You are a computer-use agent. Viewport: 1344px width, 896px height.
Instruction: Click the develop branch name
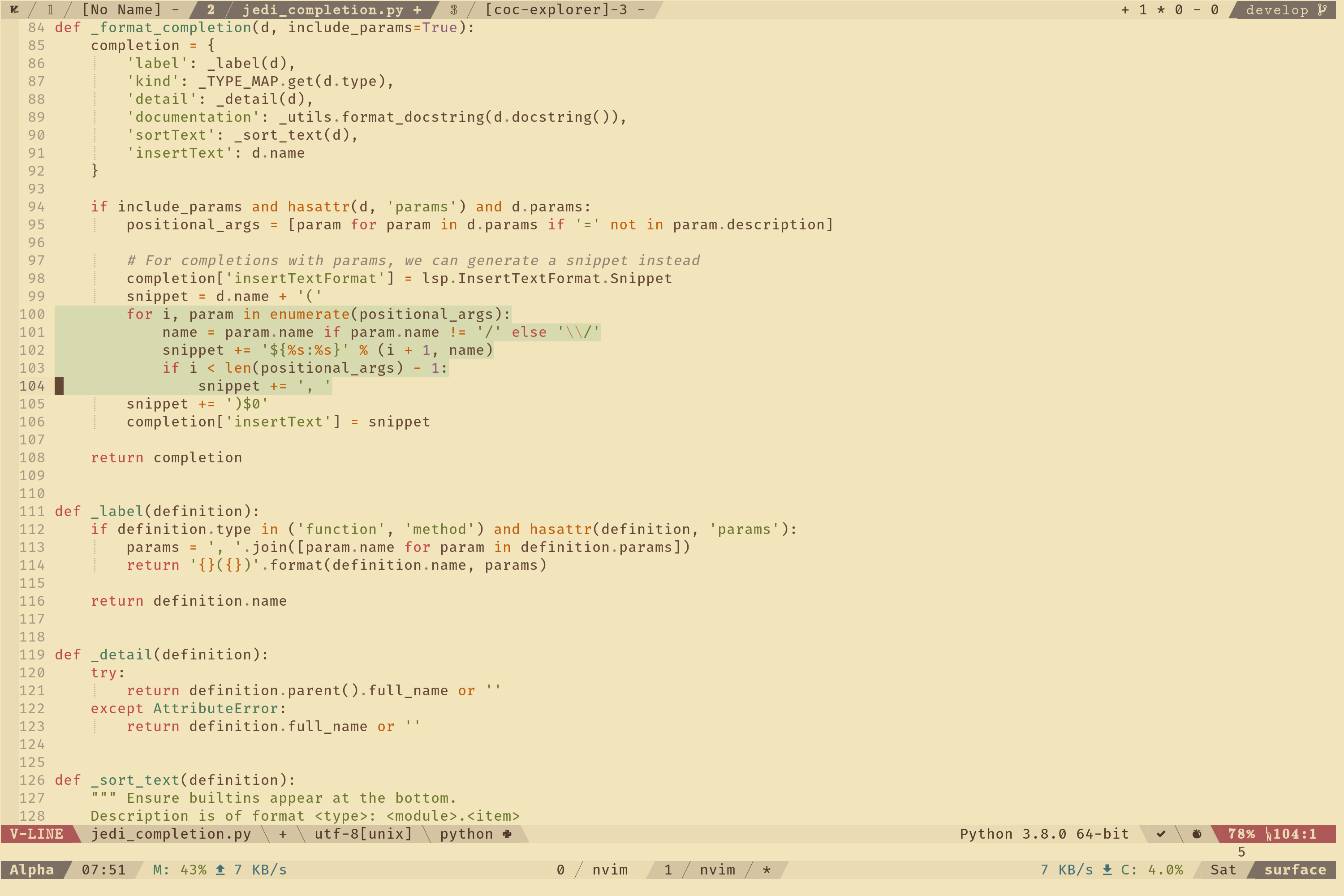(1277, 10)
